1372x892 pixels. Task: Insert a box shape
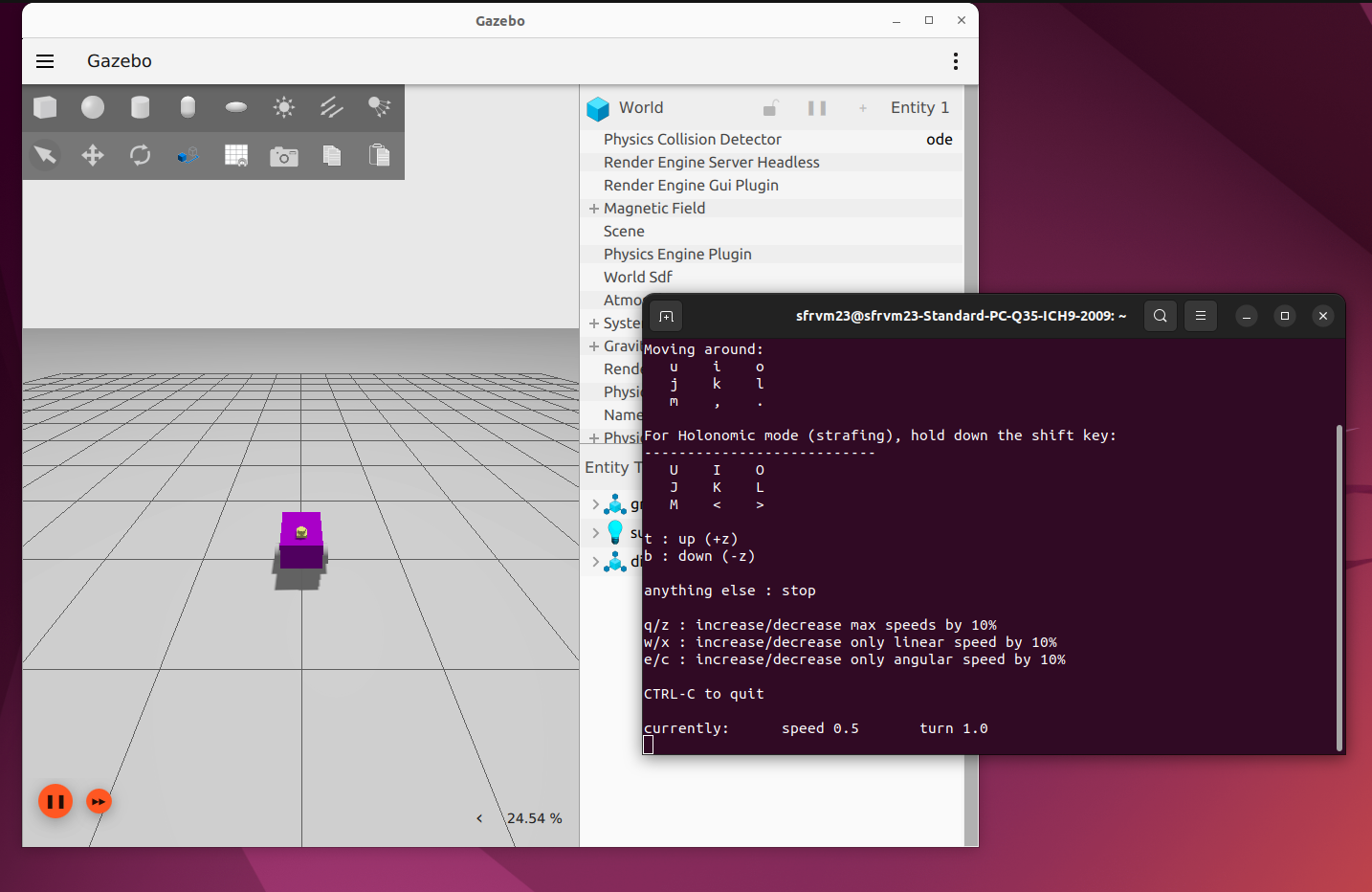click(45, 107)
